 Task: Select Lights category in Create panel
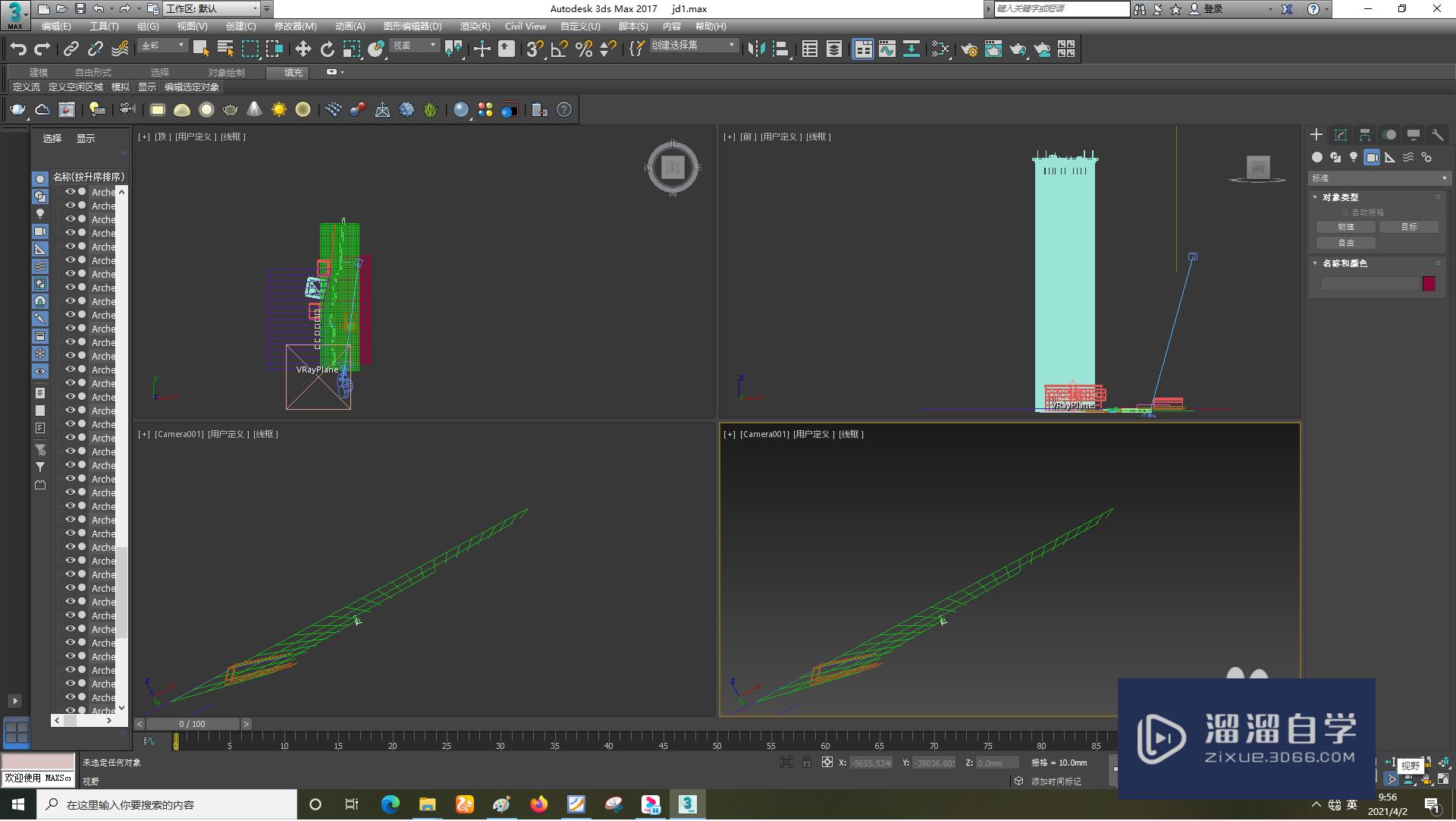1354,157
